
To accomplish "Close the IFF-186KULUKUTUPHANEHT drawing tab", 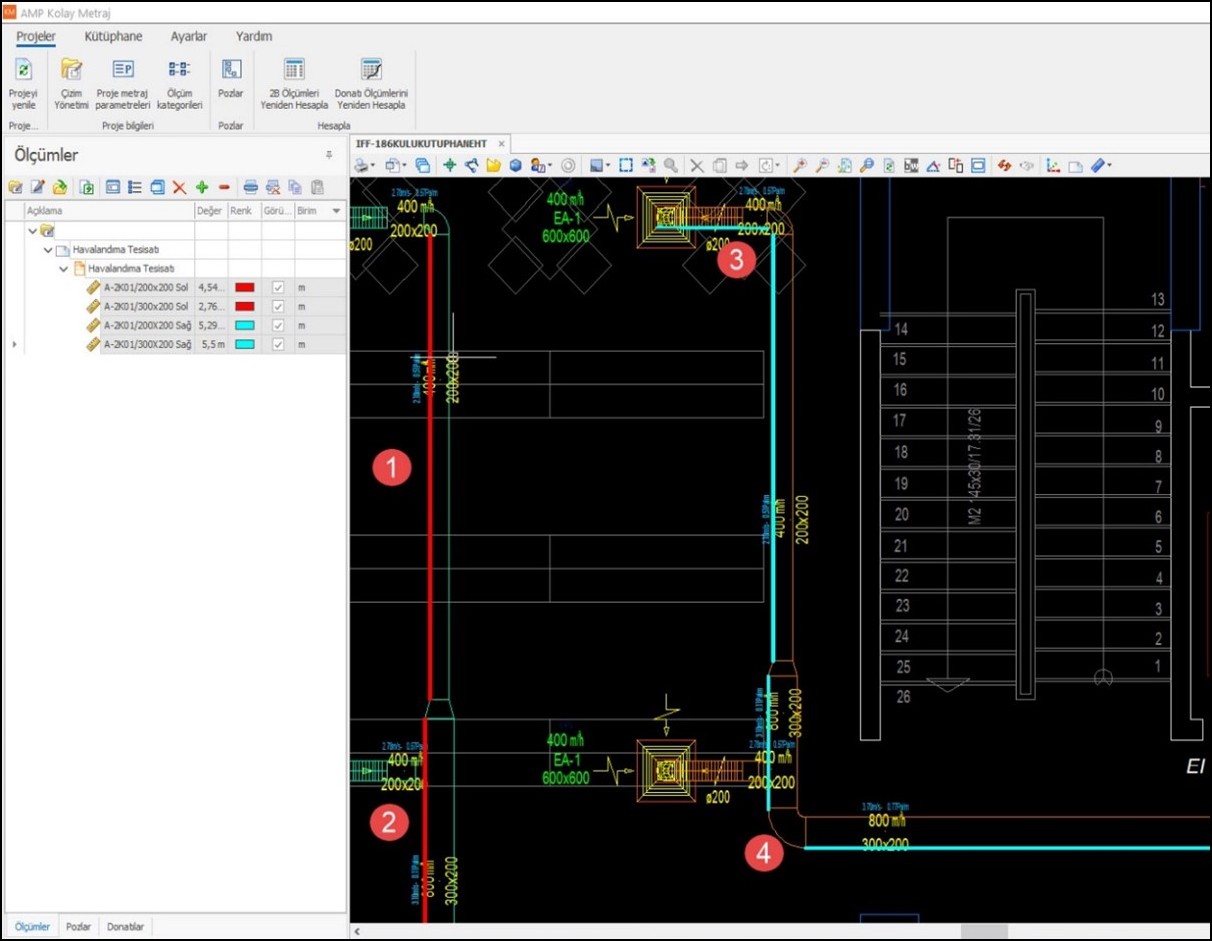I will point(502,144).
